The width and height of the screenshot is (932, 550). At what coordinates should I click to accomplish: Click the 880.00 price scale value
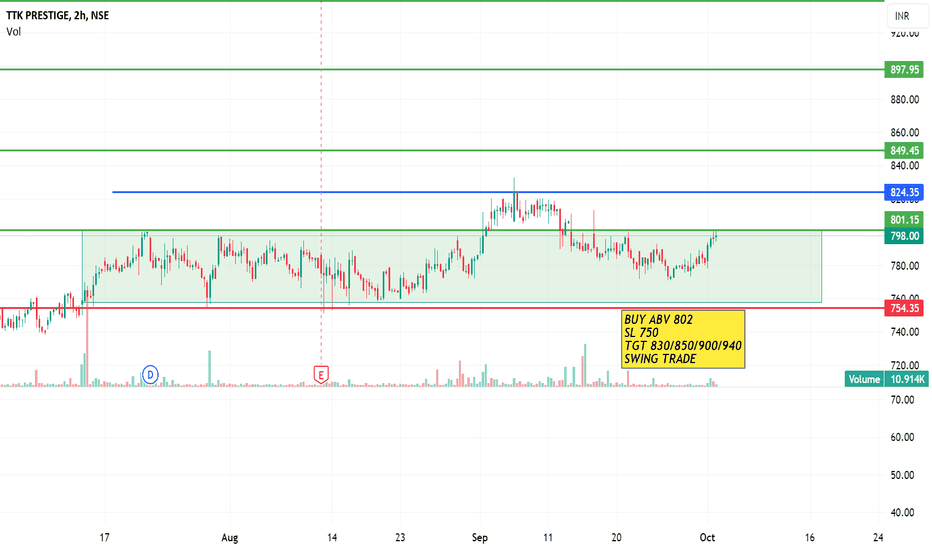905,99
